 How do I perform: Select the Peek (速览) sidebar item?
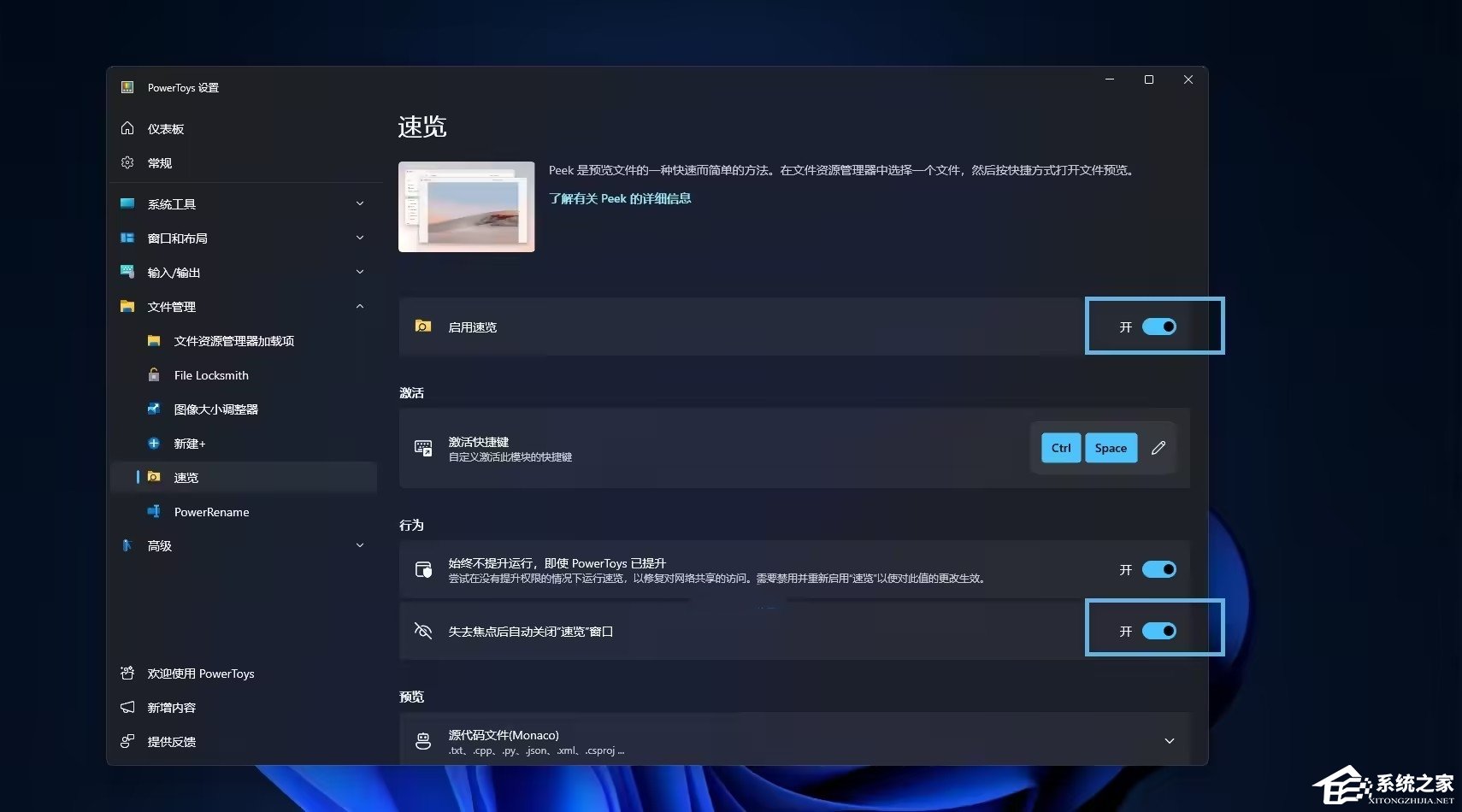pos(244,477)
